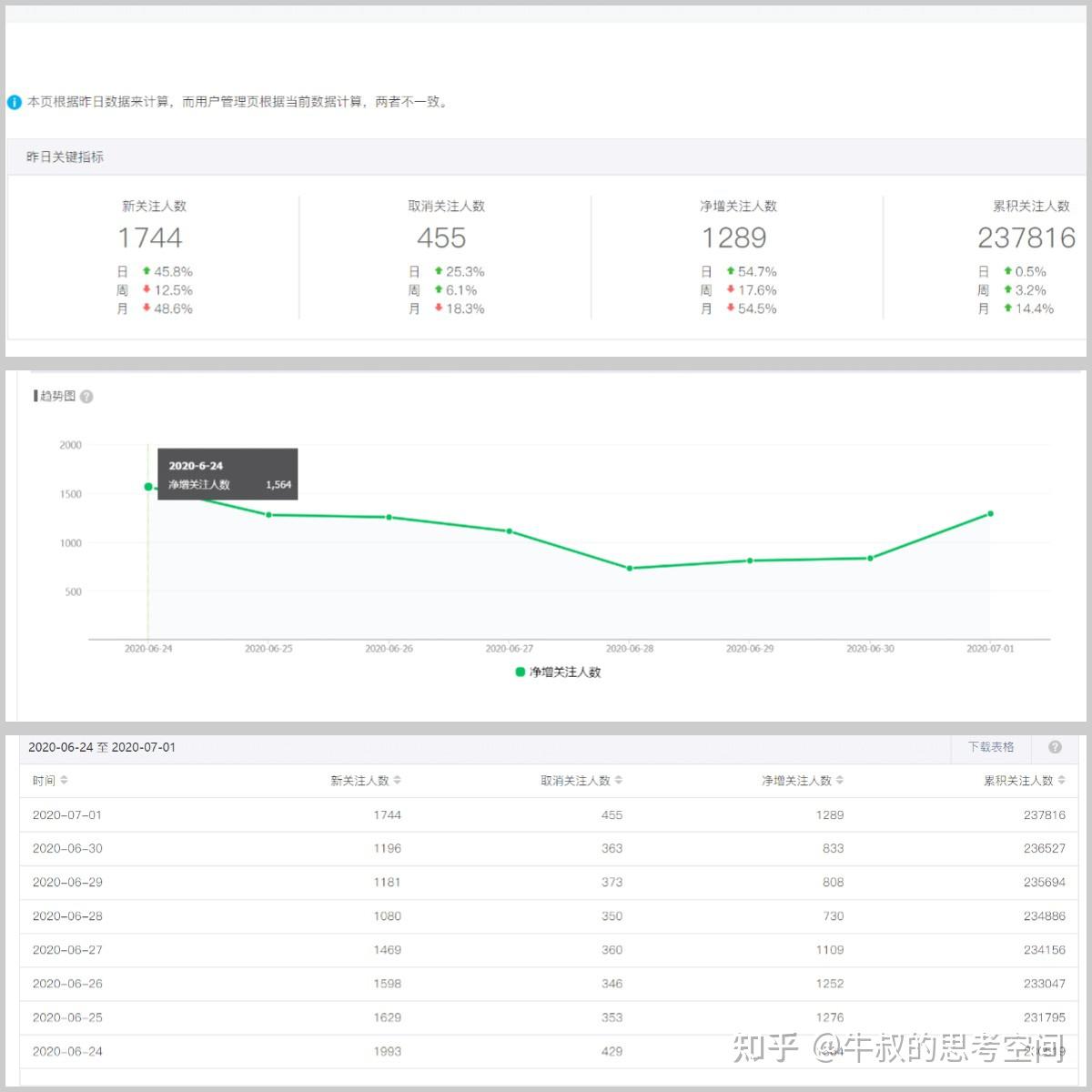The width and height of the screenshot is (1092, 1092).
Task: Click the 周 6.1% change under 取消关注人数
Action: (442, 290)
